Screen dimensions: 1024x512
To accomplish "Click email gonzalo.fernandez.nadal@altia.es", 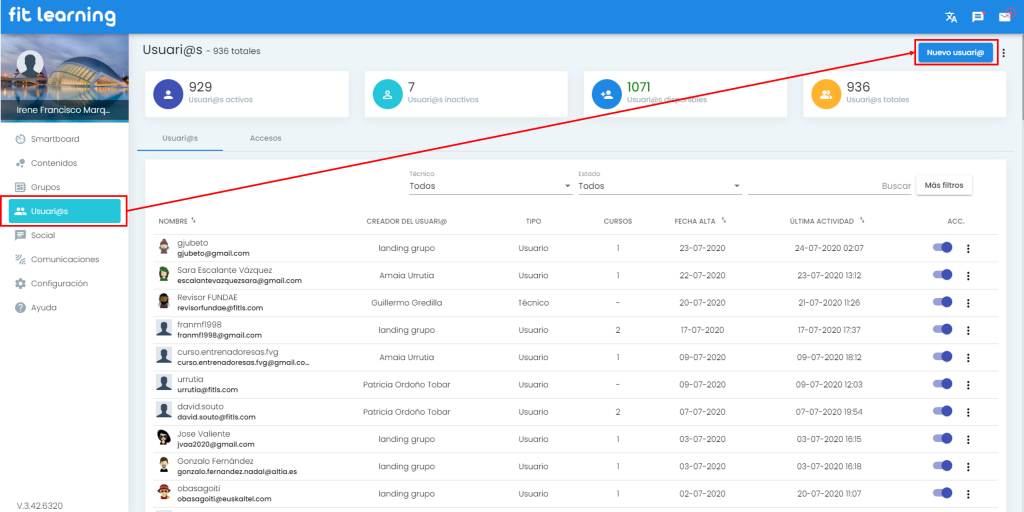I will coord(237,472).
